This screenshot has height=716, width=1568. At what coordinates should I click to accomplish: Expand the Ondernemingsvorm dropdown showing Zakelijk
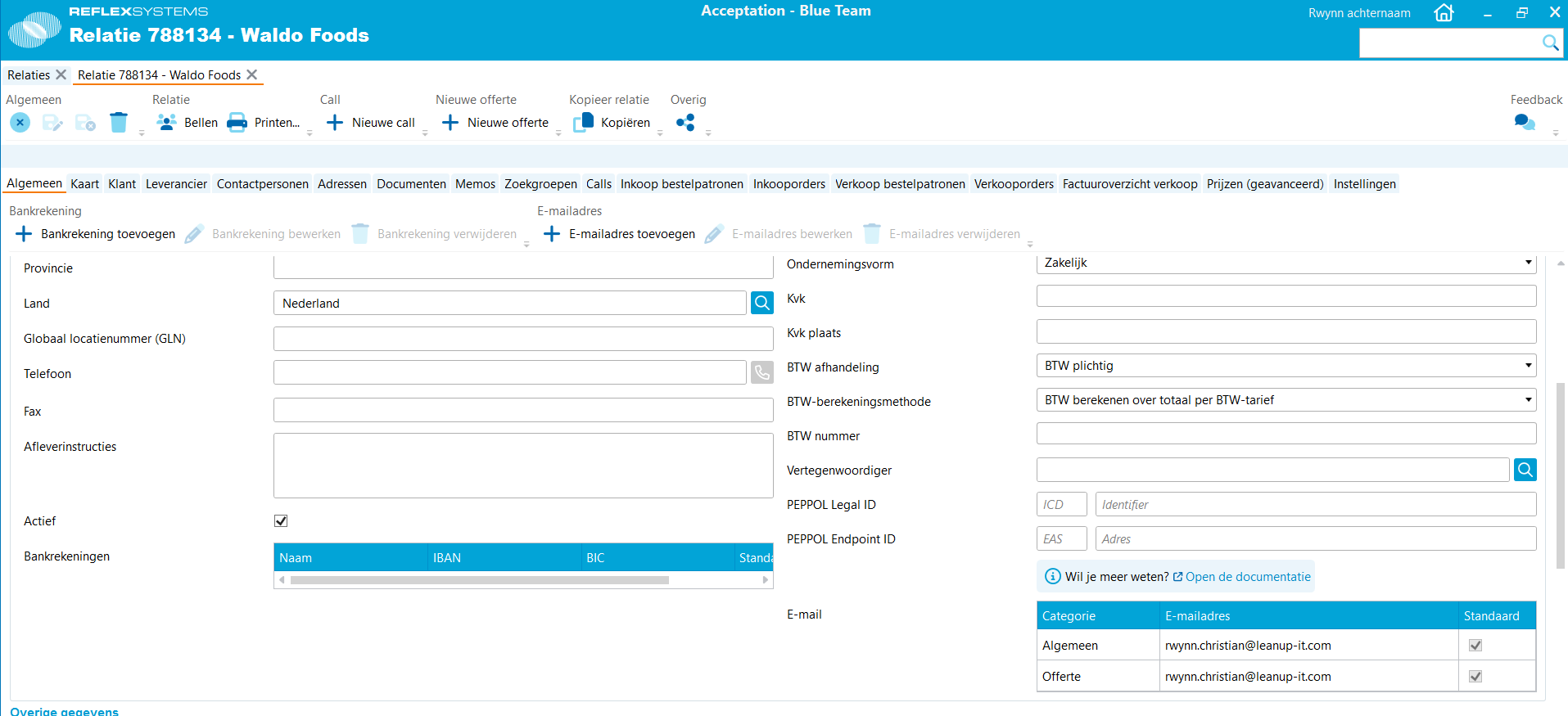click(x=1286, y=263)
